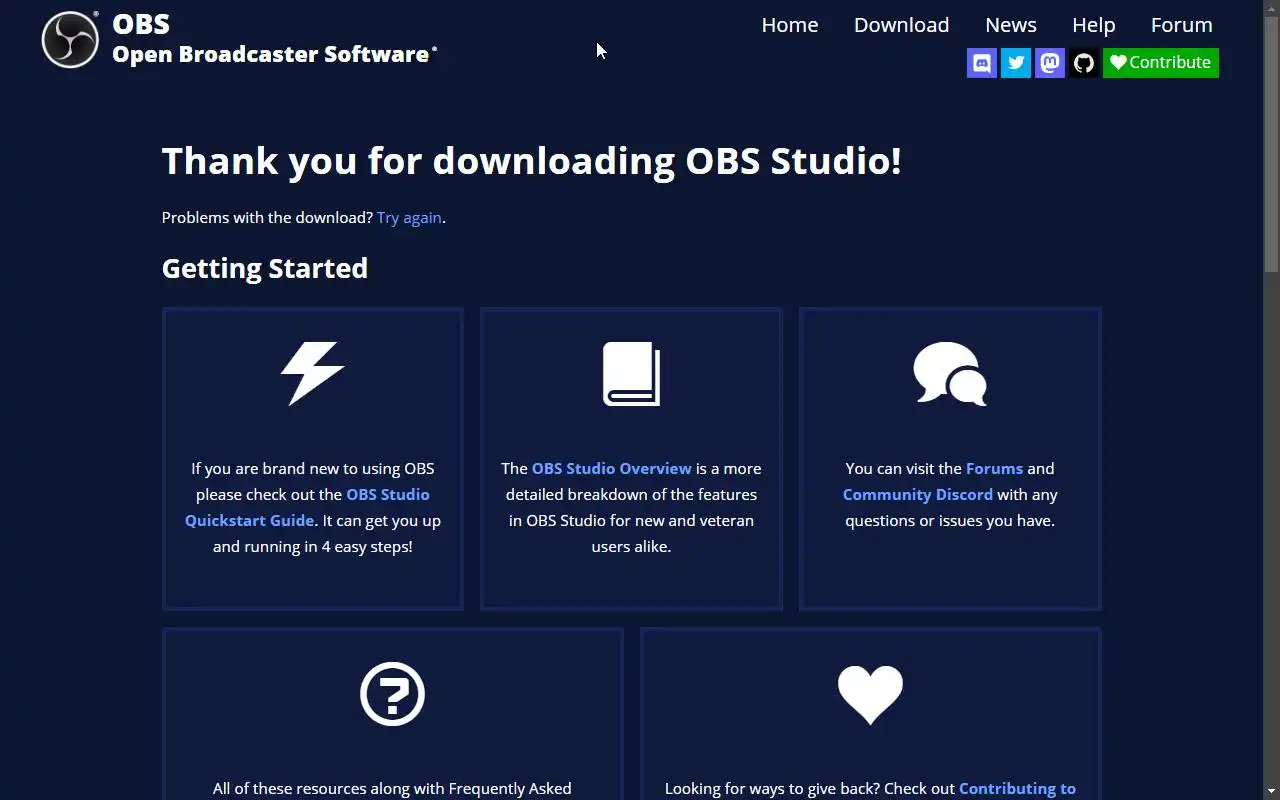Screen dimensions: 1280x800
Task: Open the OBS Studio Quickstart Guide link
Action: click(x=307, y=507)
